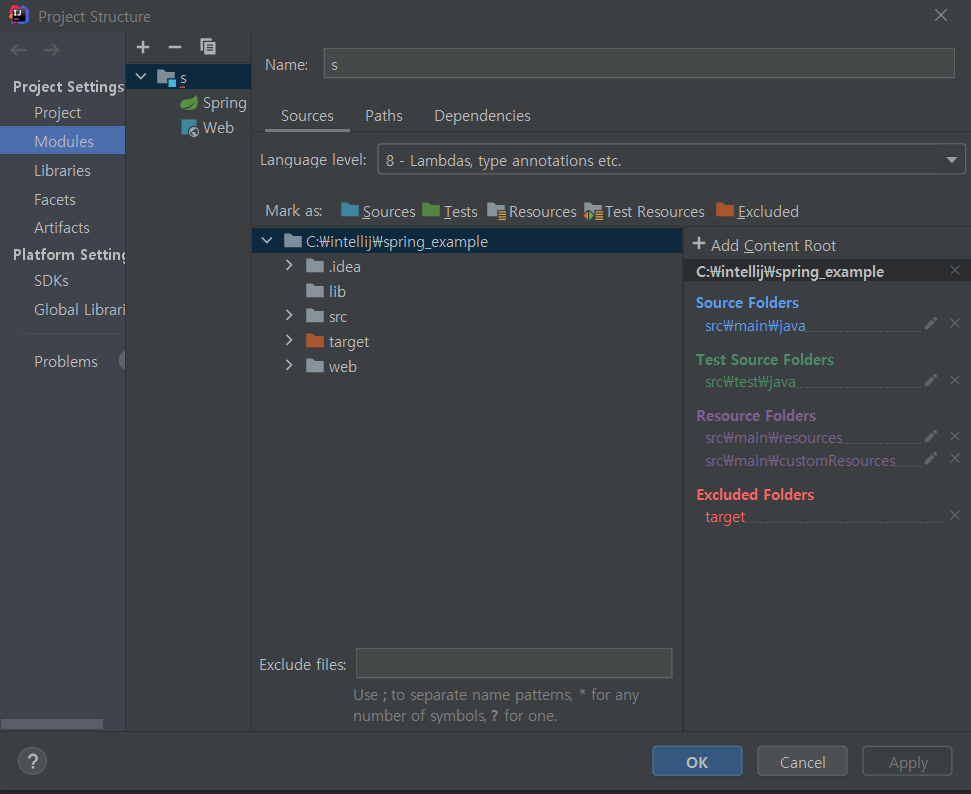Apply the project structure changes

[906, 760]
